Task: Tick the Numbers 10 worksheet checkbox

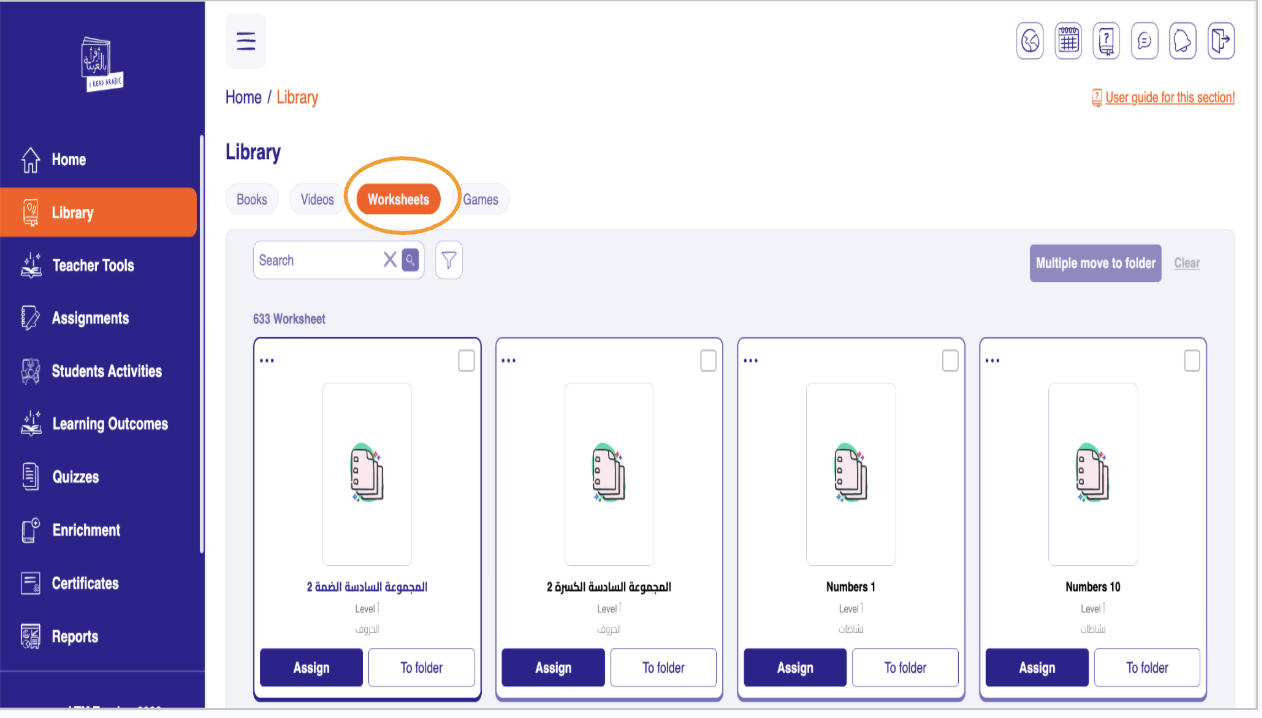Action: 1192,361
